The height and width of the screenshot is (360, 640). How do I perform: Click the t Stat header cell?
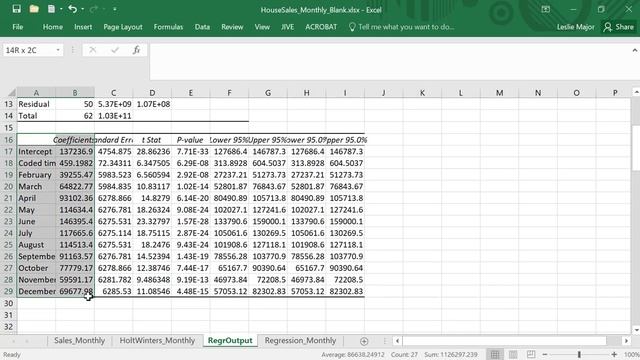pos(152,140)
